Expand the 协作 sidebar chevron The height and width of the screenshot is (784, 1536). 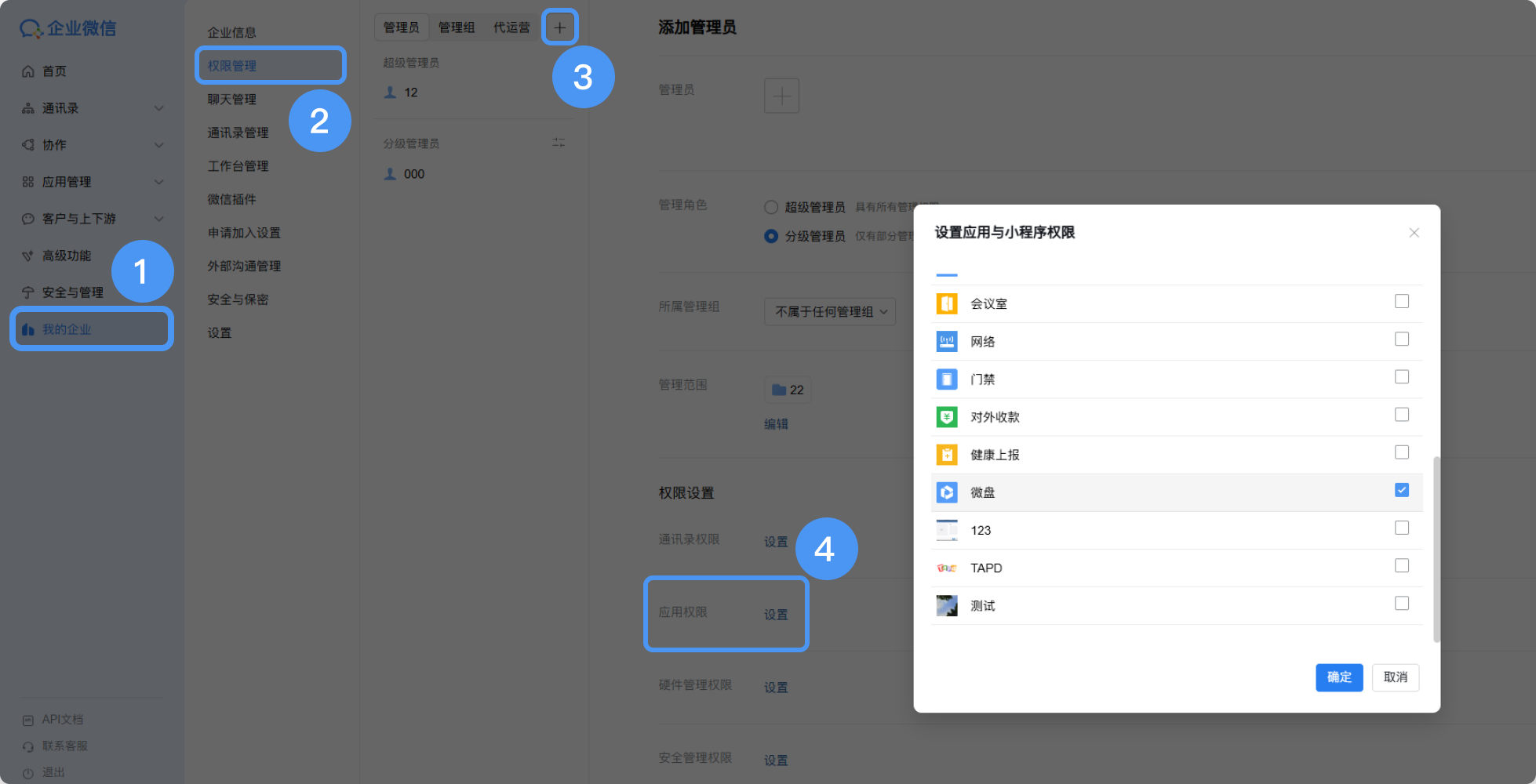158,145
